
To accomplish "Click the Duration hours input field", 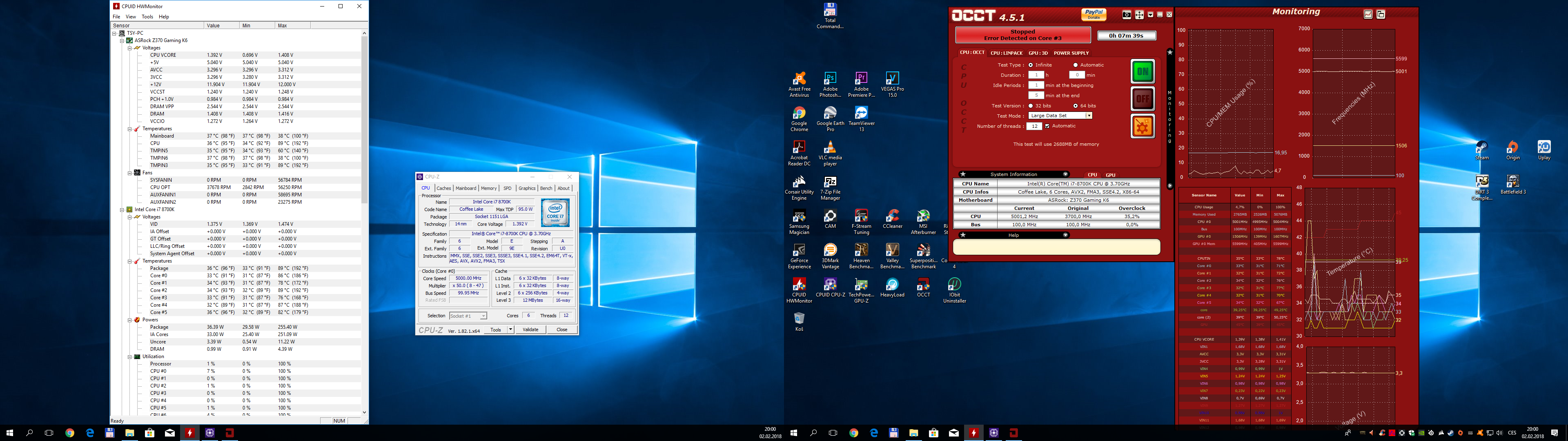I will click(x=1036, y=75).
